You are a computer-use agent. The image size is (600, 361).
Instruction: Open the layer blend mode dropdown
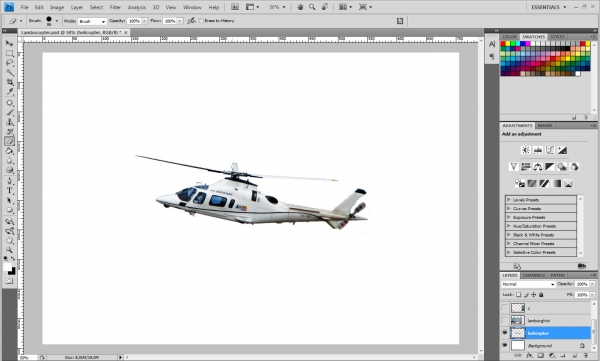coord(528,284)
